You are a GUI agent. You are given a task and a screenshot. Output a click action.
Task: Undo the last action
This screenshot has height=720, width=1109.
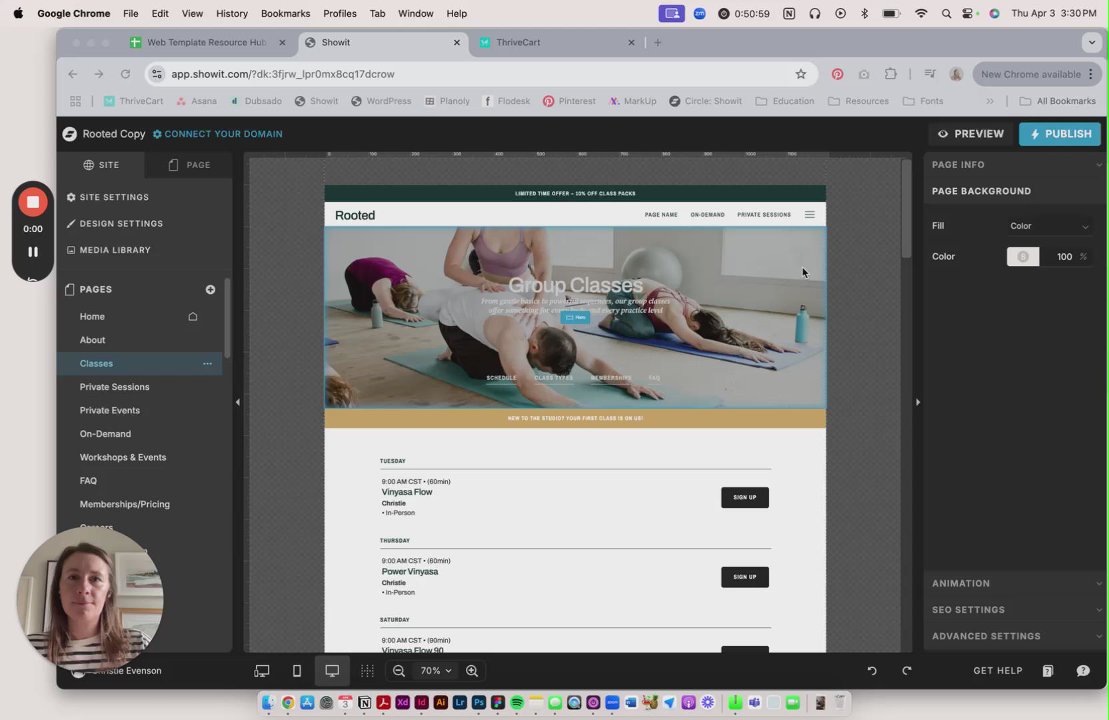872,670
